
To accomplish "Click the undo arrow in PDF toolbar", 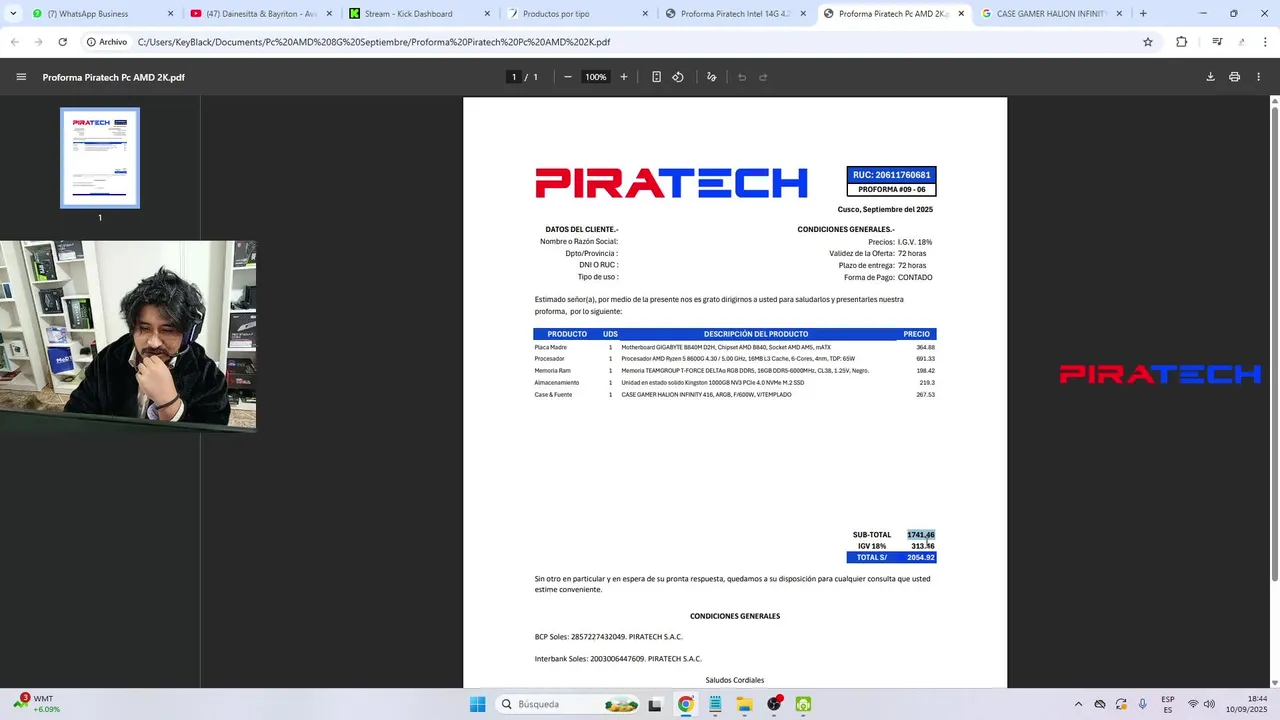I will point(742,77).
